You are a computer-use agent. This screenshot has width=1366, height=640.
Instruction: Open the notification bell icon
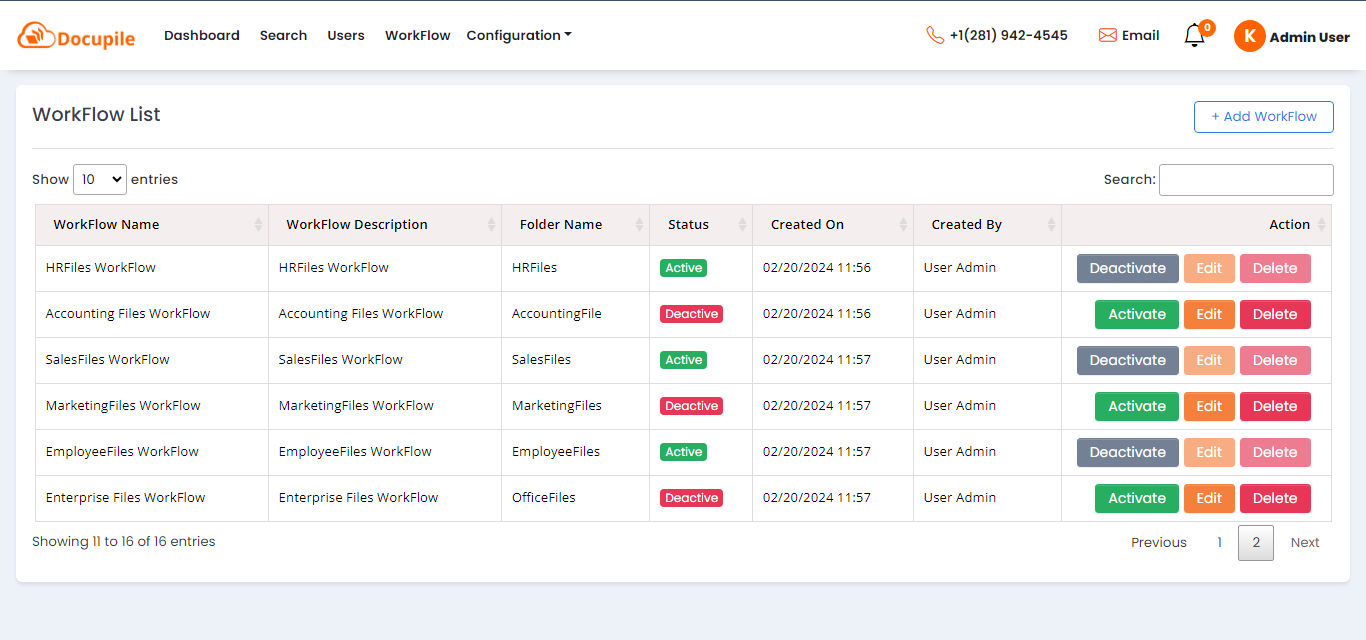[x=1194, y=36]
